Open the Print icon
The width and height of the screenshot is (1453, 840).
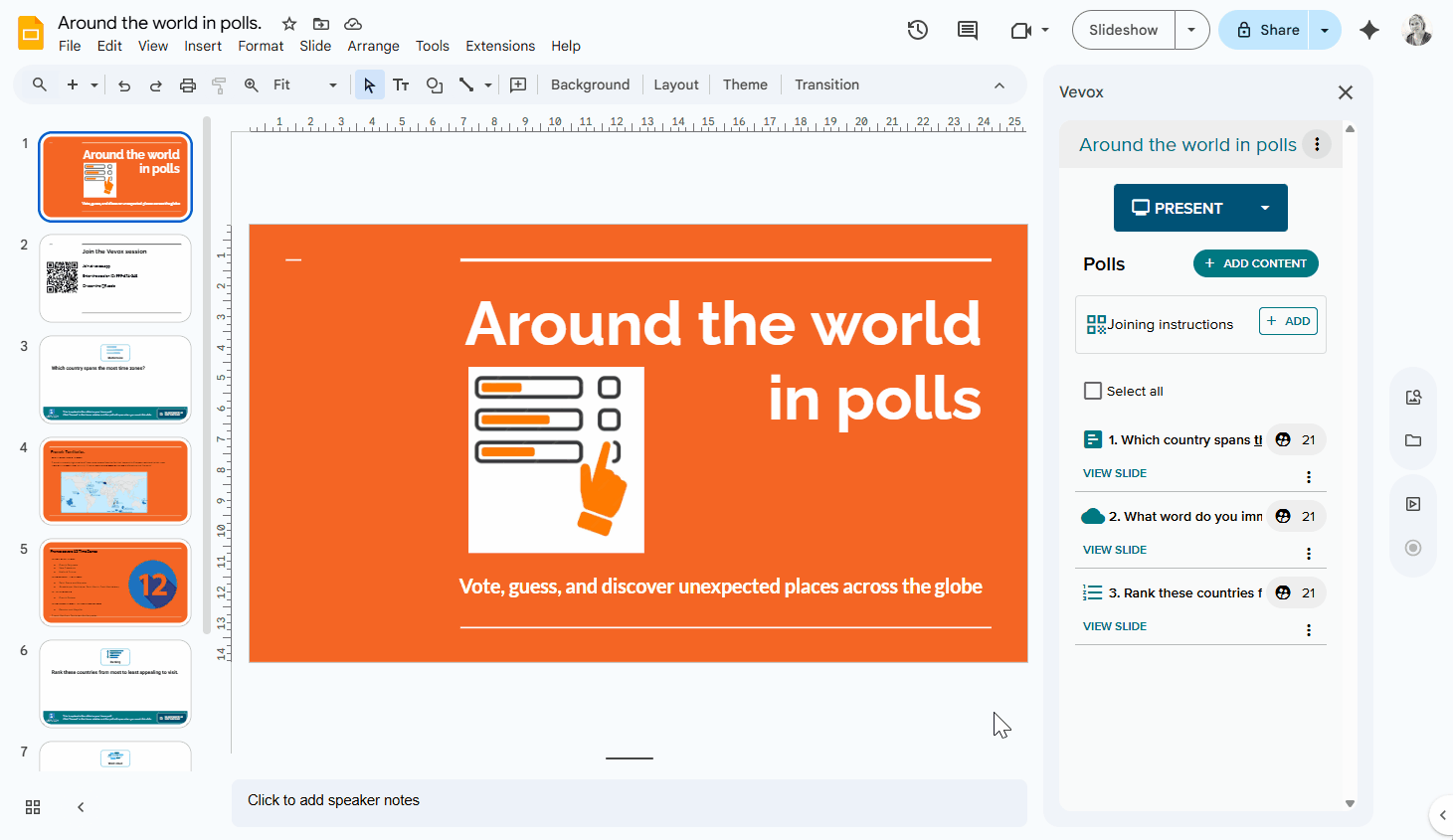(188, 84)
